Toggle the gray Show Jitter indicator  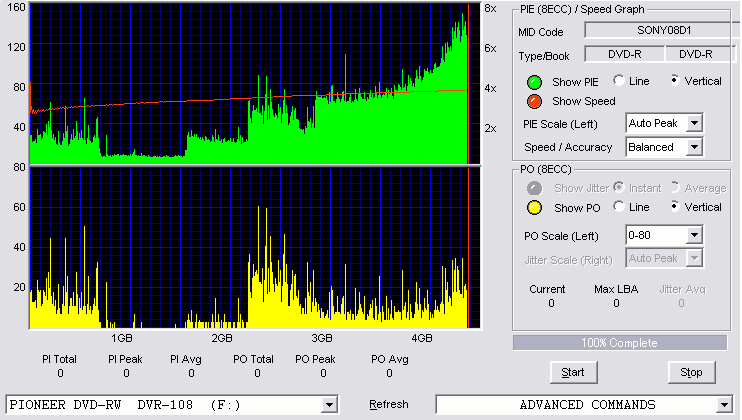coord(534,188)
